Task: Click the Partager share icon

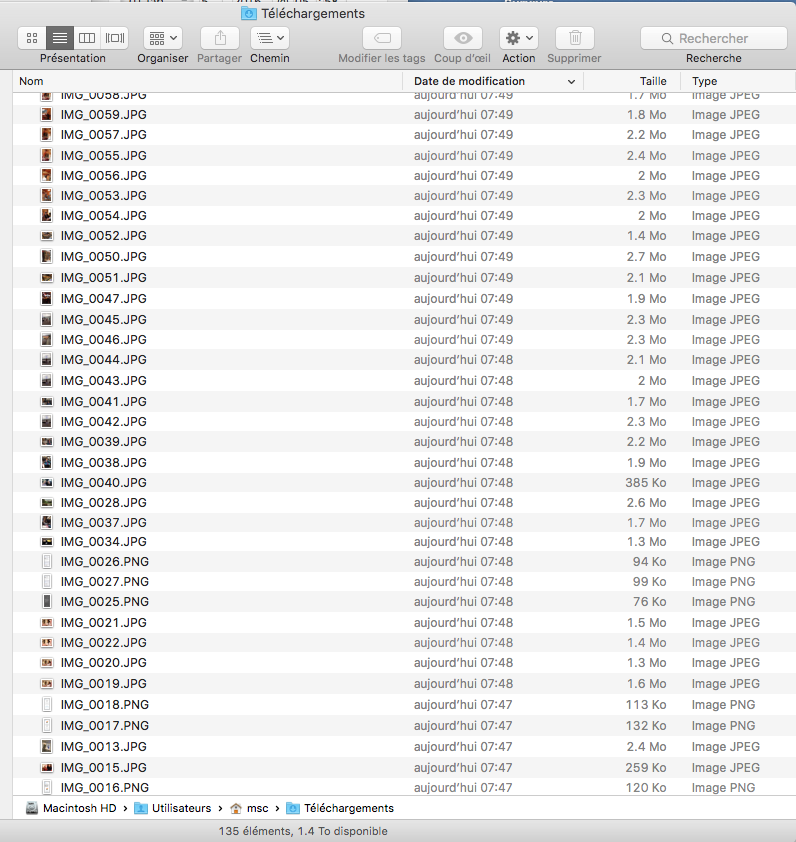Action: [219, 38]
